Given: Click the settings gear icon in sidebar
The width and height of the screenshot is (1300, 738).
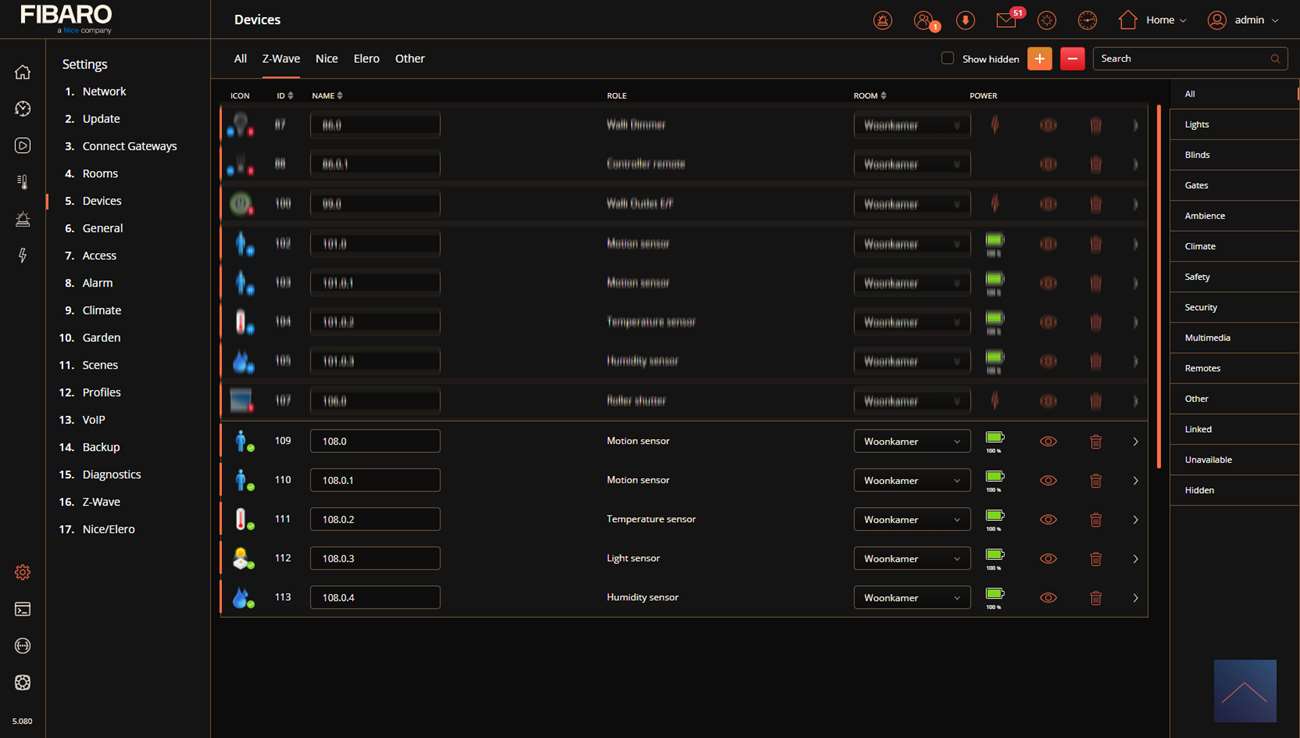Looking at the screenshot, I should tap(22, 572).
